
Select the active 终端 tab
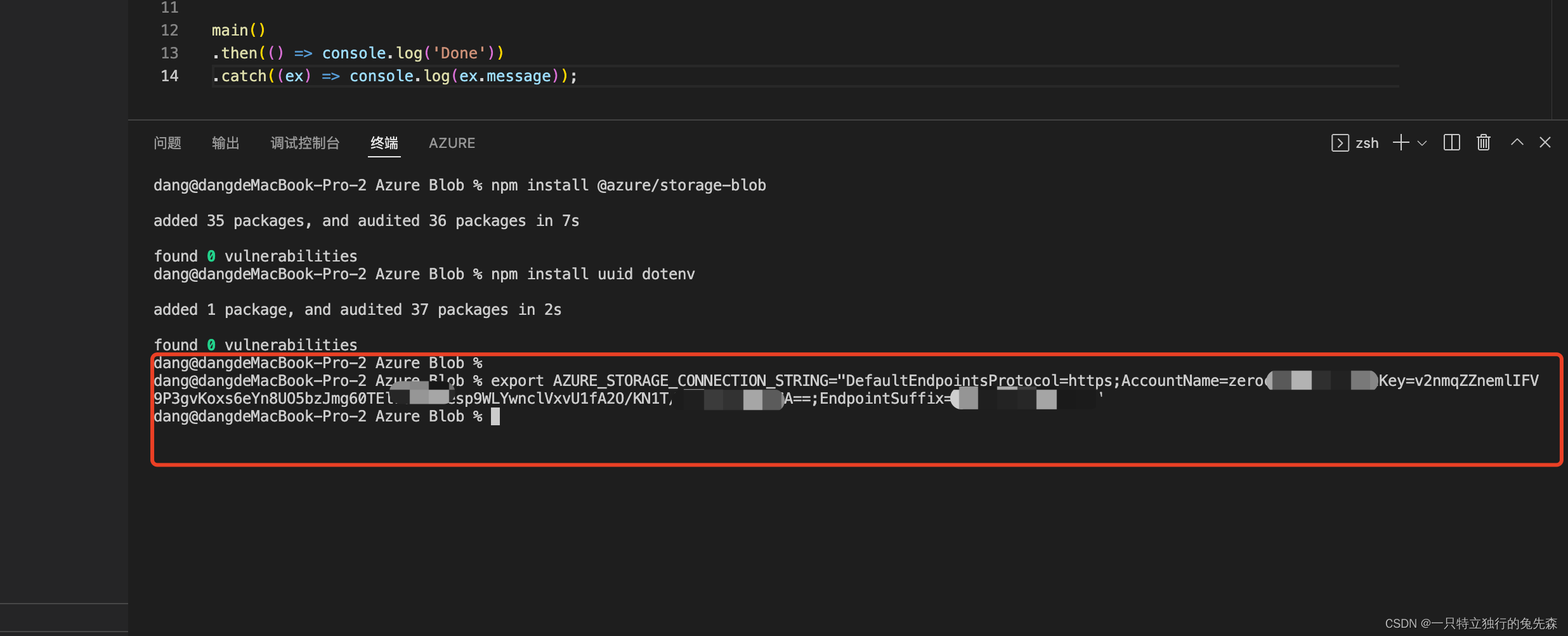[x=384, y=143]
